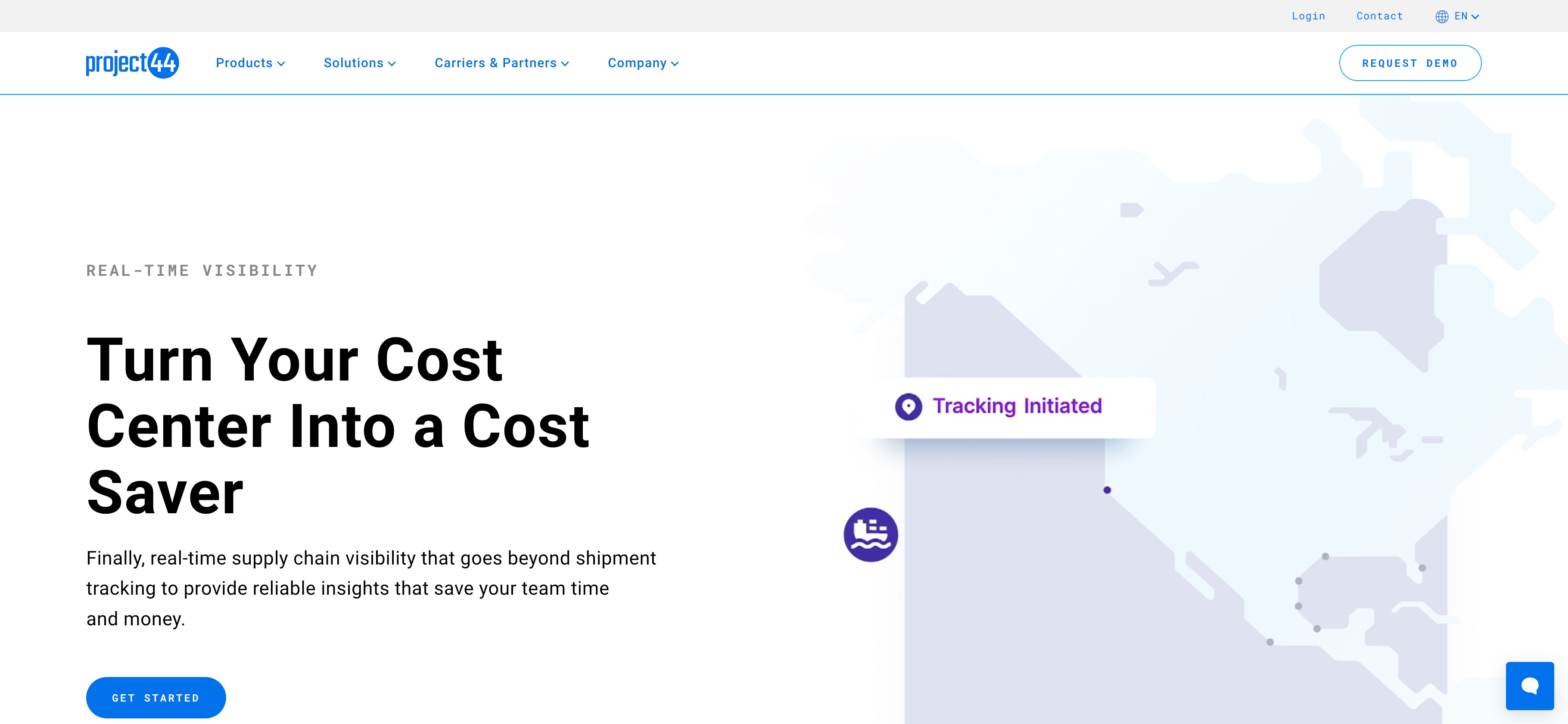The image size is (1568, 724).
Task: Click the project44 logo
Action: (132, 63)
